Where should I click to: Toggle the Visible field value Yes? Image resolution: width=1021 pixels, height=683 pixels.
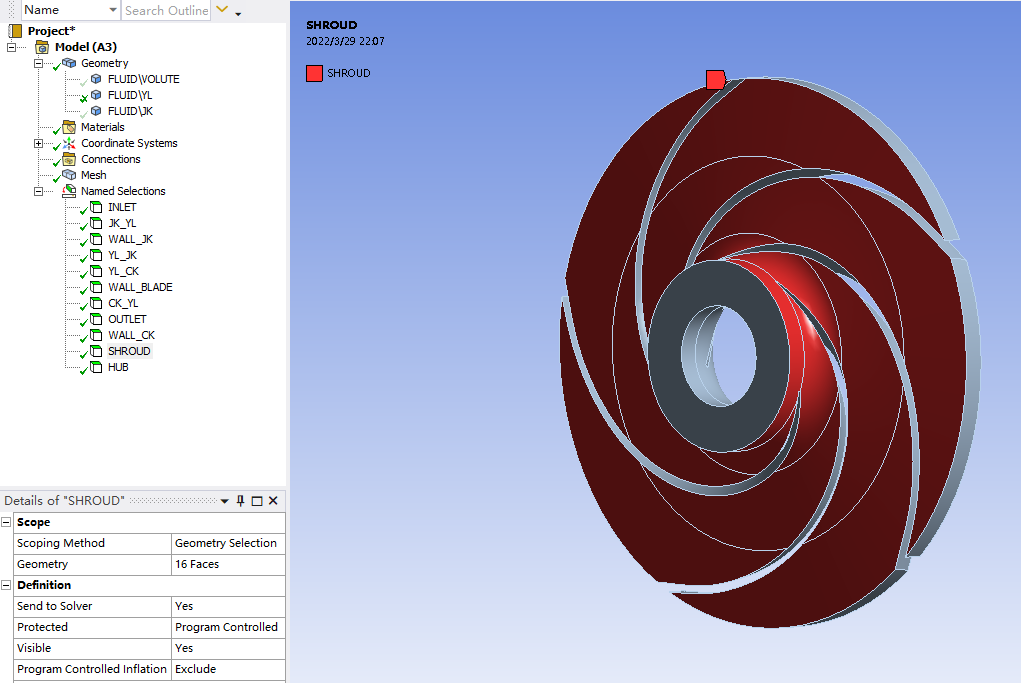coord(228,648)
